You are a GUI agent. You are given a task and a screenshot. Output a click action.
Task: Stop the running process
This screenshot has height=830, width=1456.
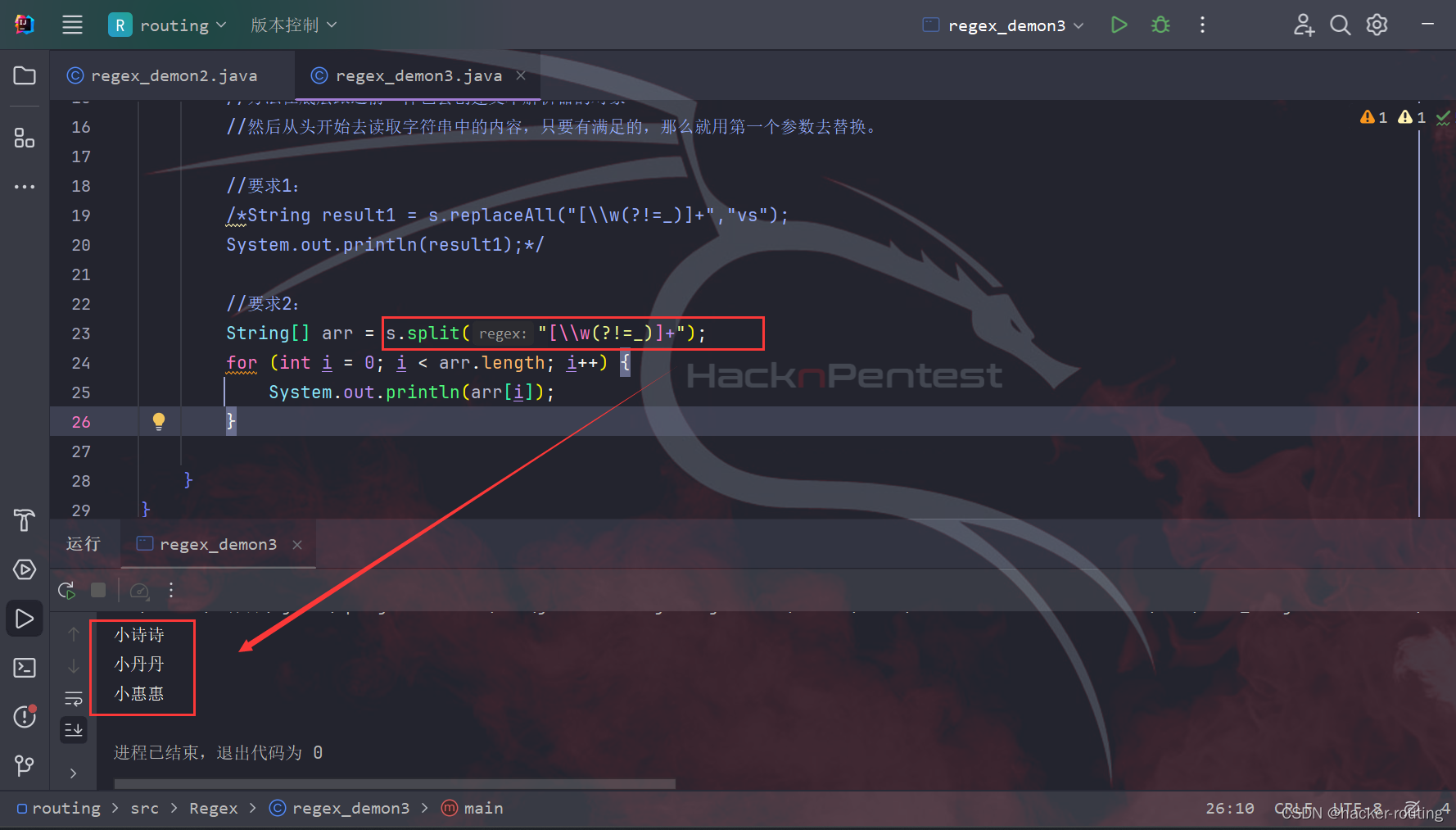pyautogui.click(x=98, y=590)
